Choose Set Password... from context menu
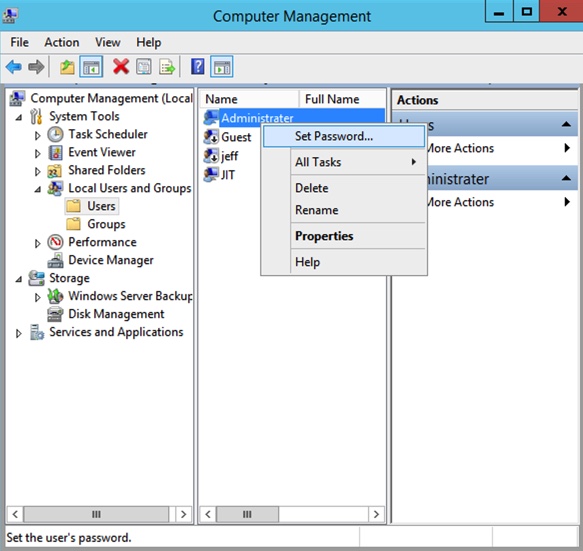583x551 pixels. coord(344,136)
